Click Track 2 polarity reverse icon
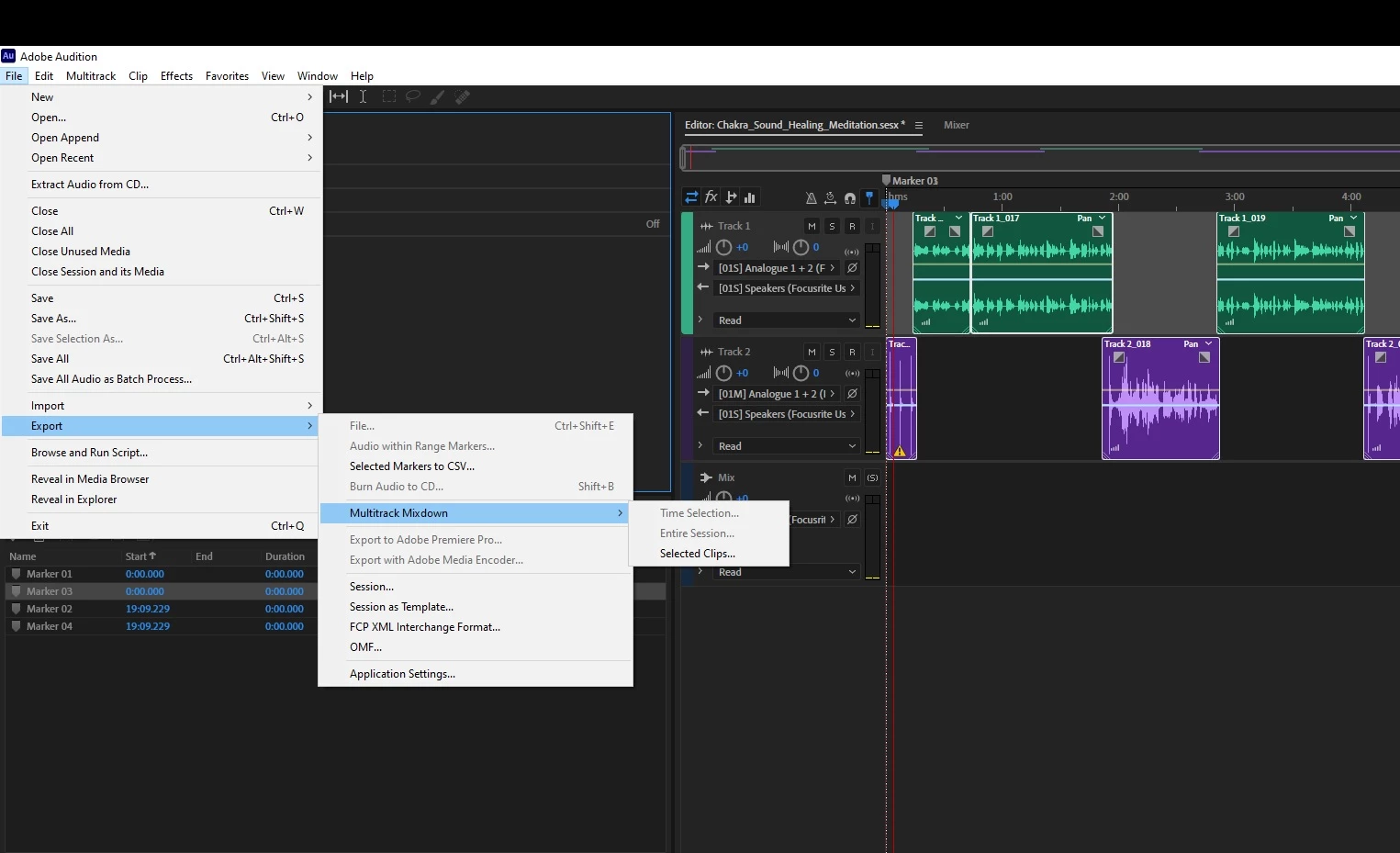1400x853 pixels. (x=852, y=394)
